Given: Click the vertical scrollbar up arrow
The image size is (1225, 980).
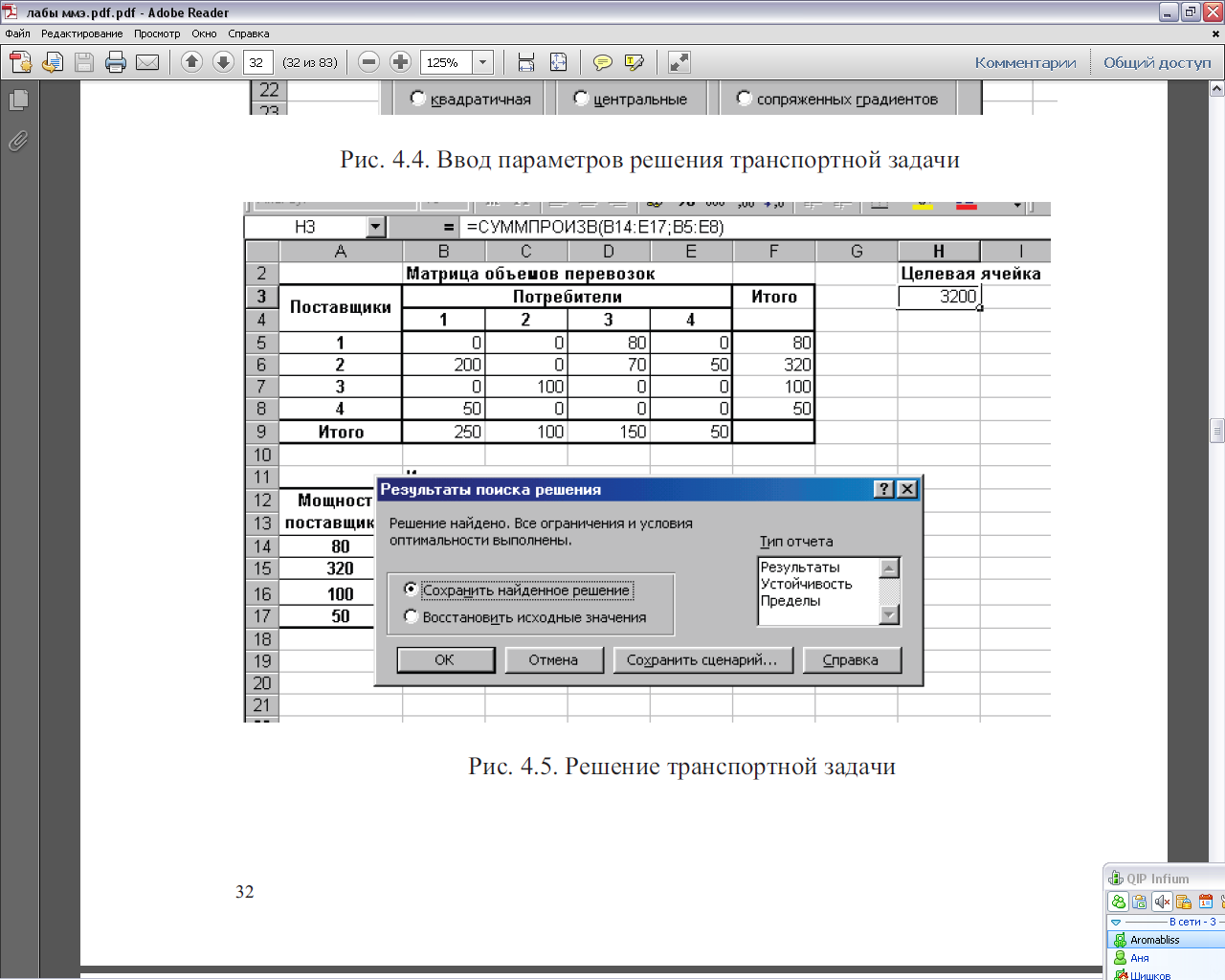Looking at the screenshot, I should click(x=1216, y=88).
